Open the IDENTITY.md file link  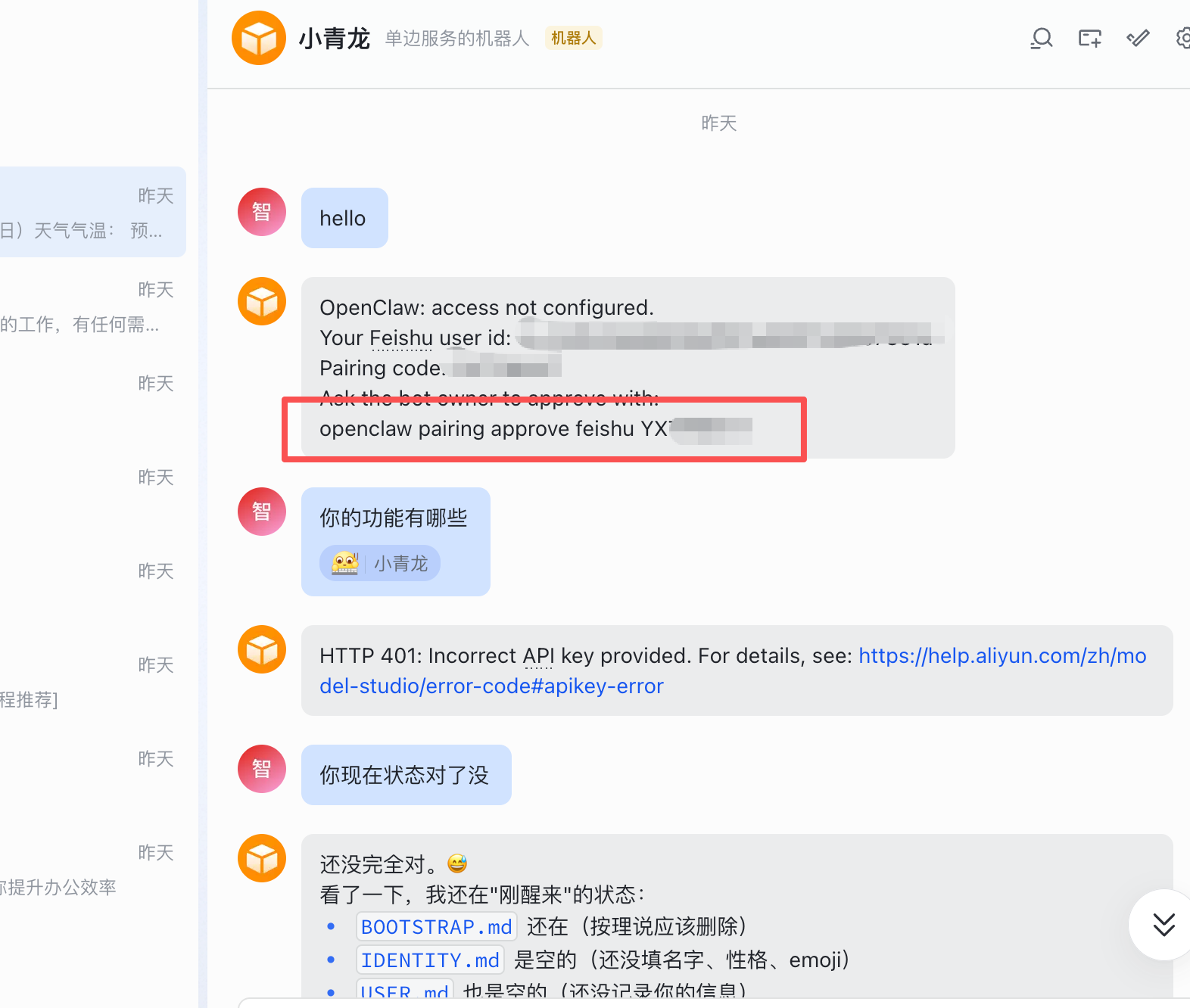tap(430, 960)
